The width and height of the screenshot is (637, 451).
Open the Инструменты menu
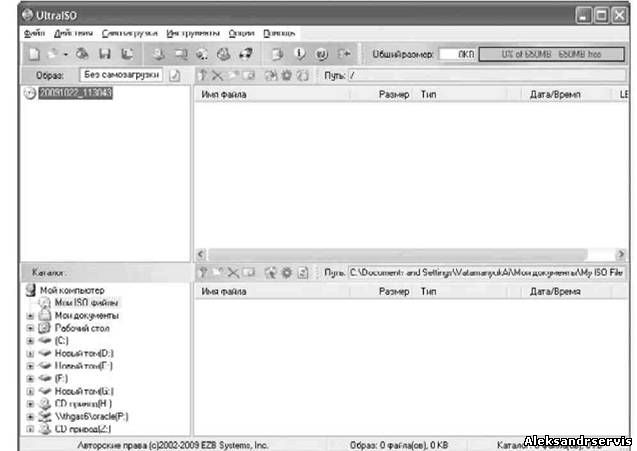tap(193, 33)
